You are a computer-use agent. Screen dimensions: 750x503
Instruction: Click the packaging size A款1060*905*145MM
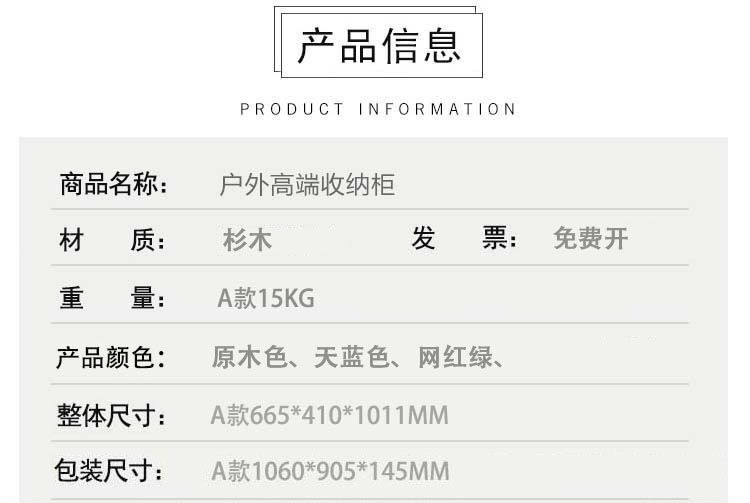click(331, 471)
